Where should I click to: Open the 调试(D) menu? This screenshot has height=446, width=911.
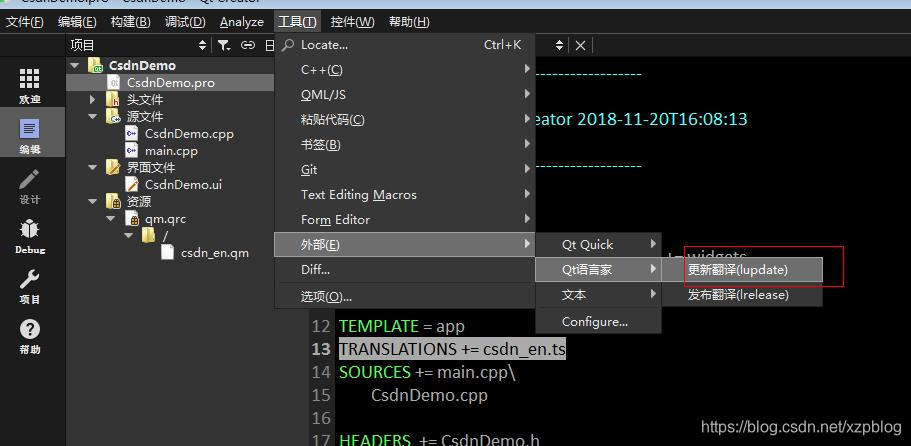[x=185, y=22]
